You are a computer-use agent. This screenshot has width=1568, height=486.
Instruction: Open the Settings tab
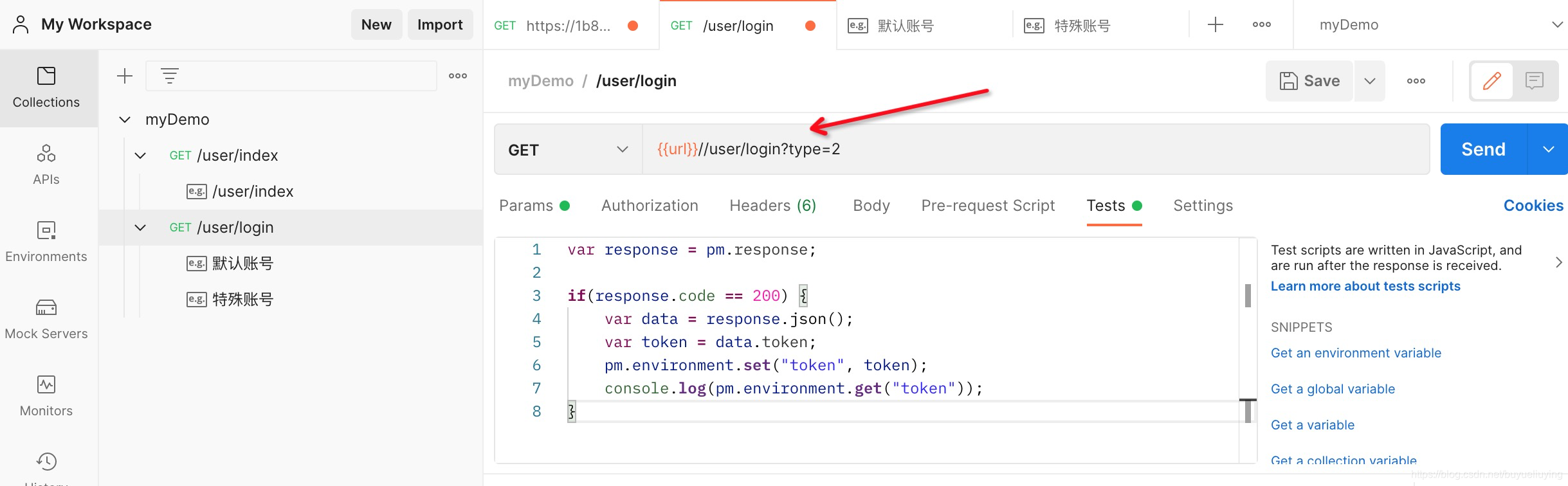(x=1203, y=206)
